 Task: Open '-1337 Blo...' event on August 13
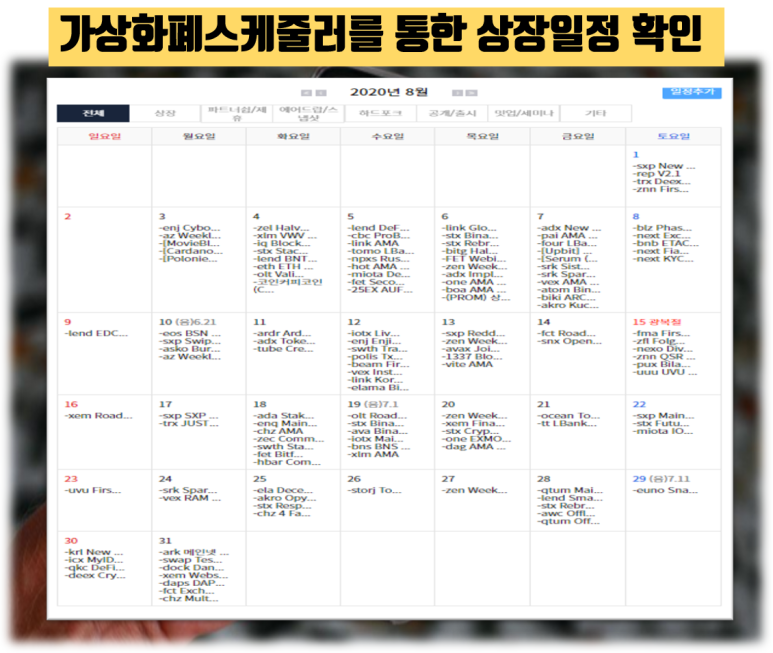tap(472, 356)
